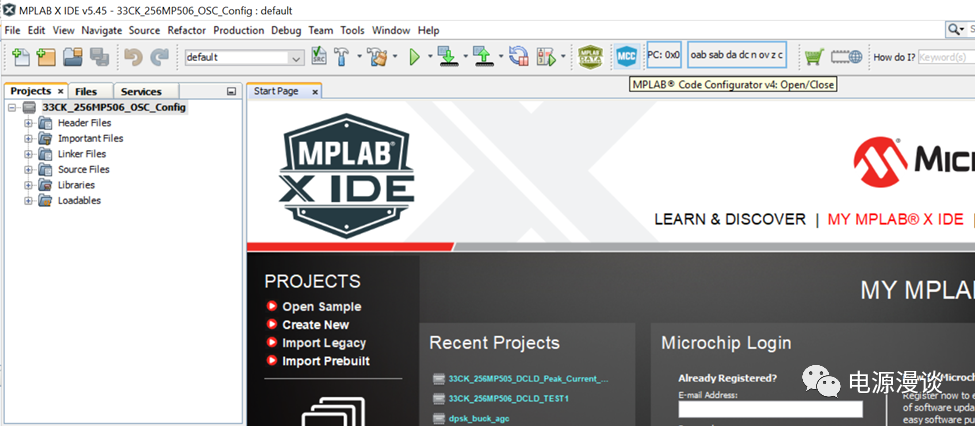This screenshot has width=975, height=426.
Task: Open the MPLAB Data Visualizer icon
Action: pos(590,56)
